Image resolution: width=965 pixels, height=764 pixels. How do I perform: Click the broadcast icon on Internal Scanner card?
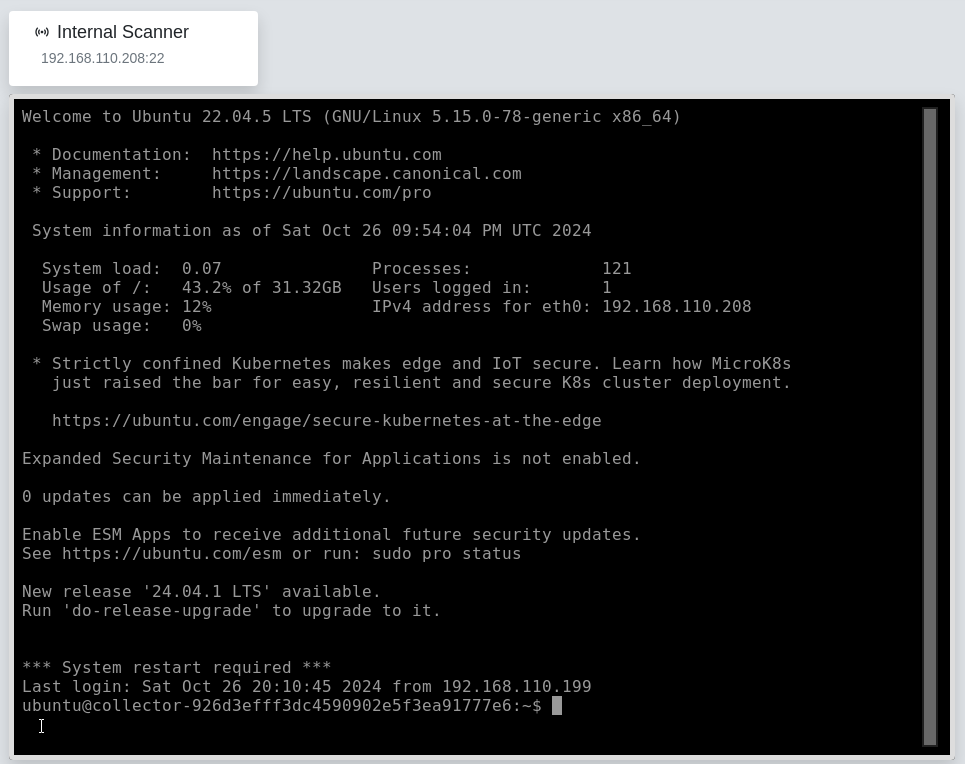pos(42,31)
